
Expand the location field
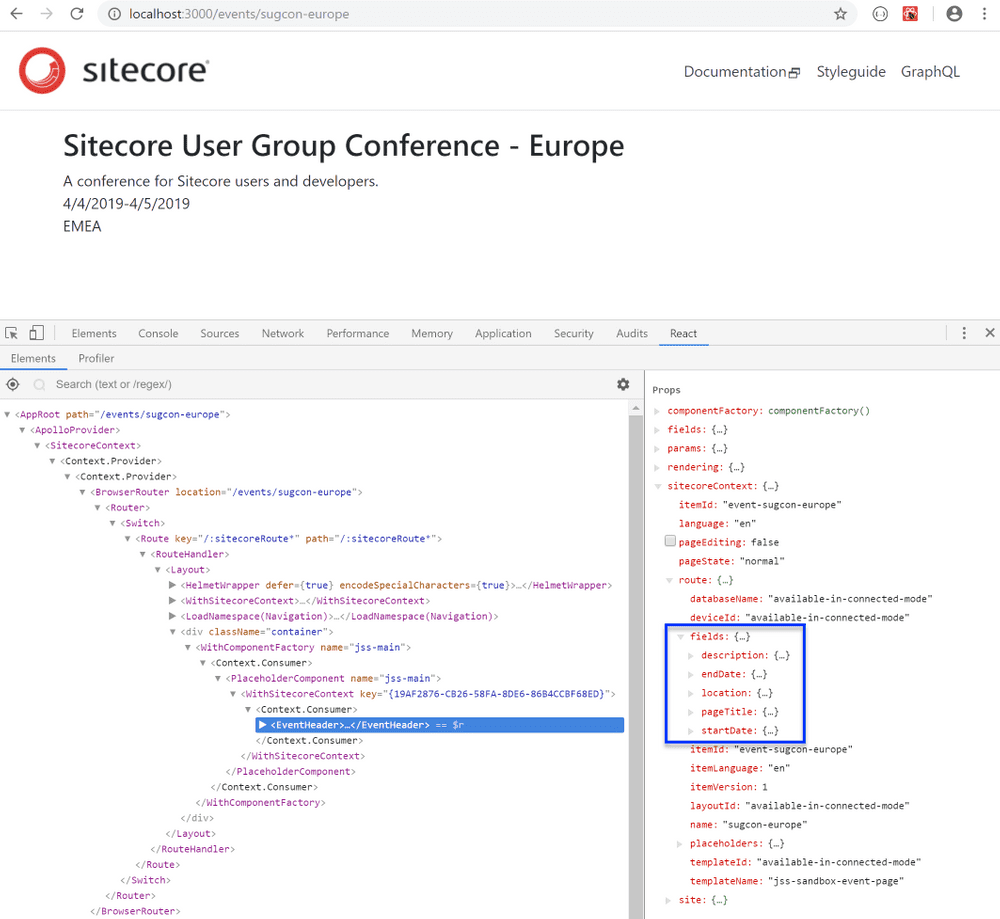click(691, 693)
